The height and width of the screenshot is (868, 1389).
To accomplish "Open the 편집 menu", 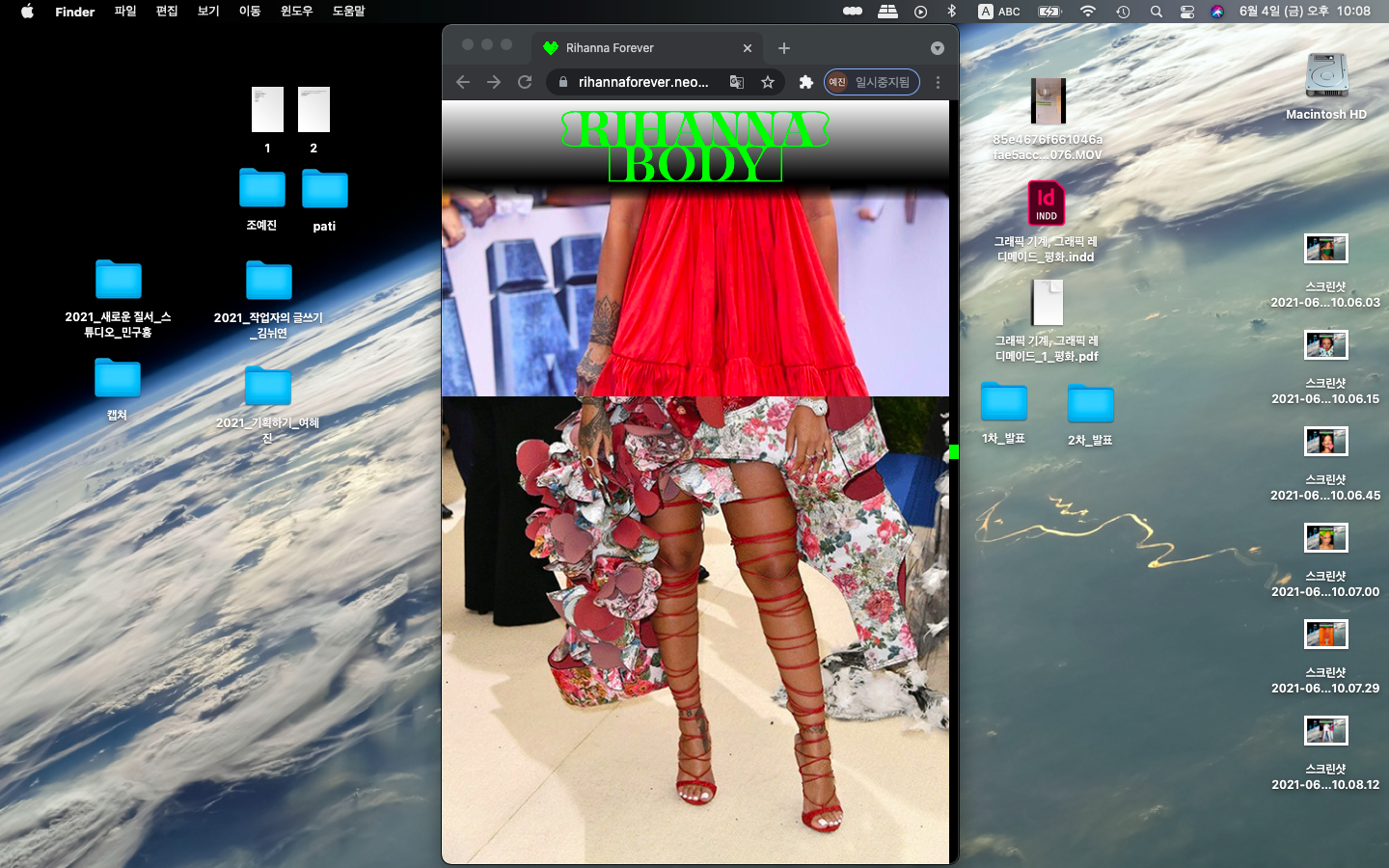I will pyautogui.click(x=167, y=12).
